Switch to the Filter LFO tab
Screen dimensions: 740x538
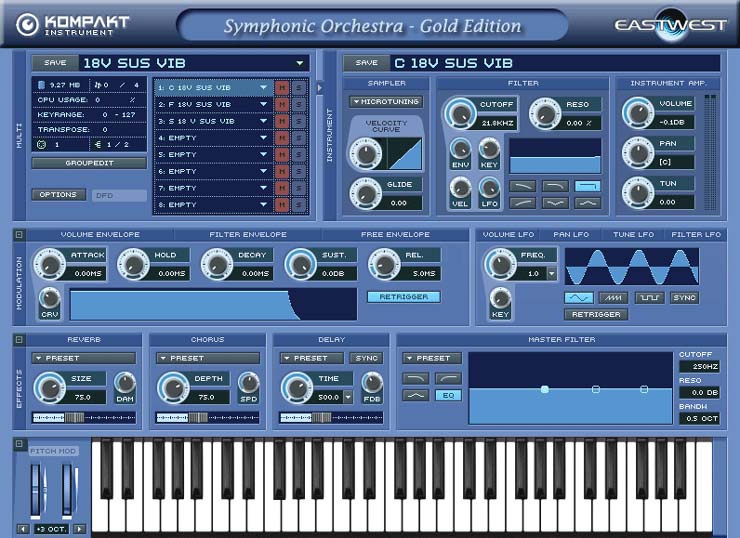tap(696, 235)
